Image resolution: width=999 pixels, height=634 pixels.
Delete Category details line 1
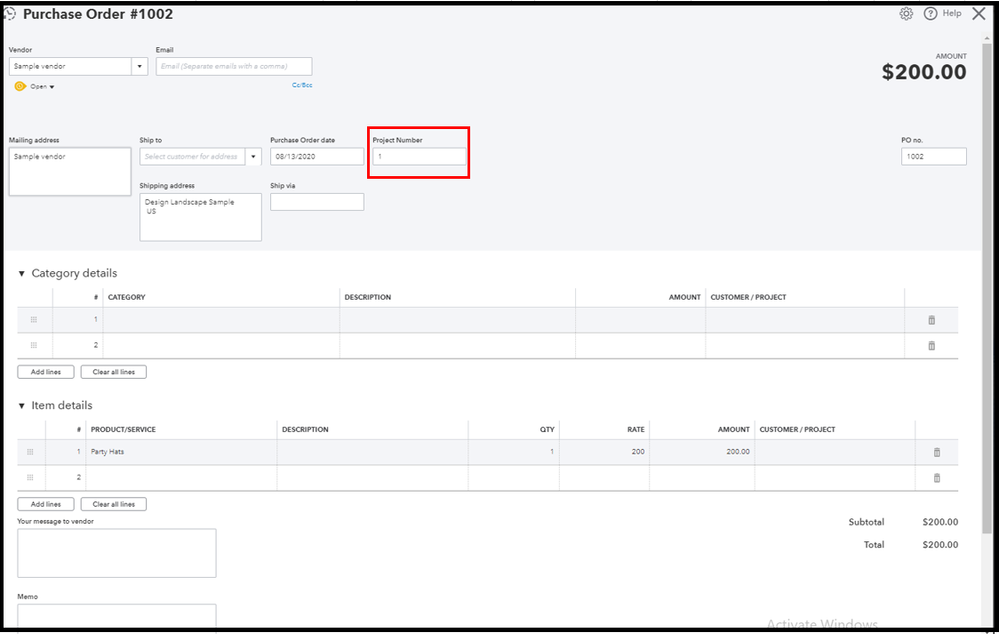point(931,320)
